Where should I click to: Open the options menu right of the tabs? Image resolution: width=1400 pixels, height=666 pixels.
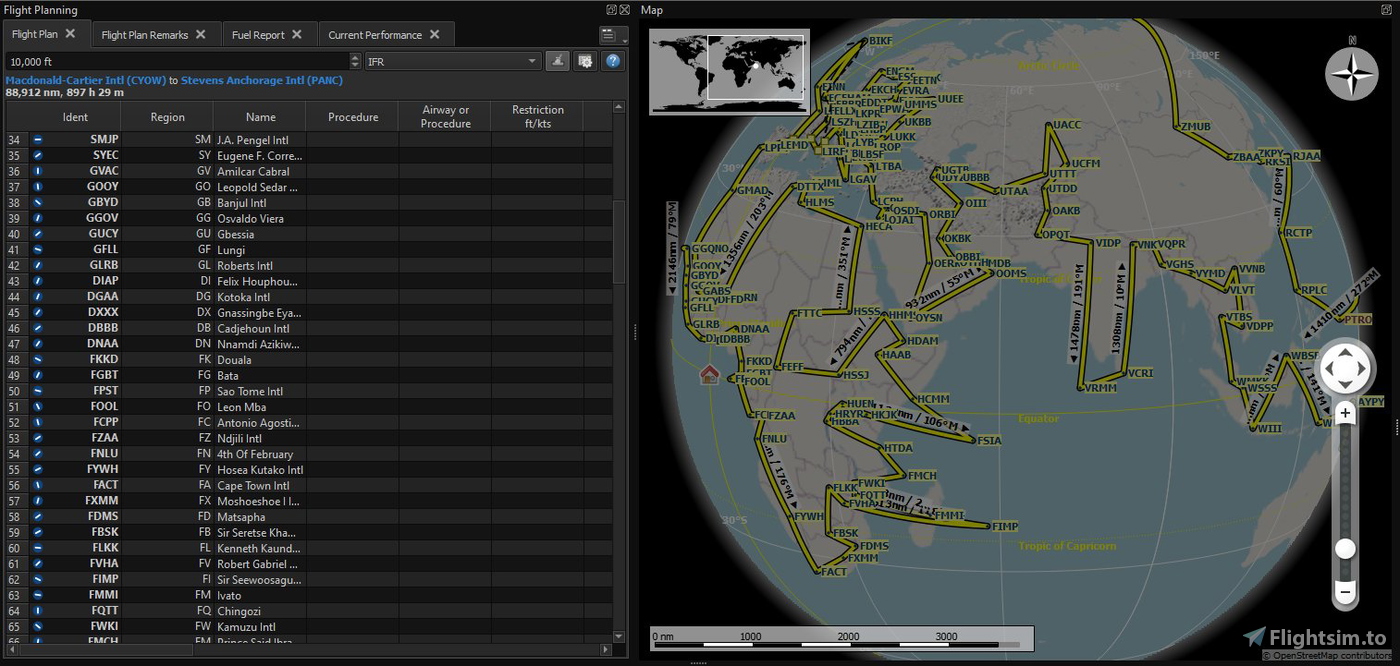pyautogui.click(x=612, y=33)
